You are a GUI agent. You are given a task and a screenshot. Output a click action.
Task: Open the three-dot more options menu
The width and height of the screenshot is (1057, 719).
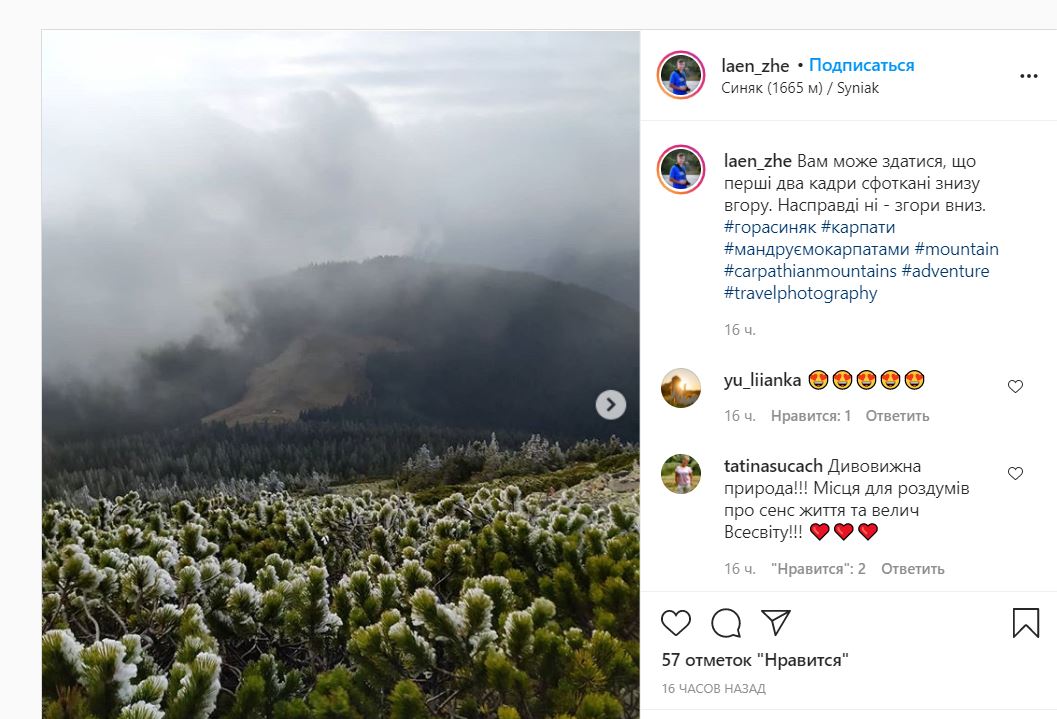1029,76
